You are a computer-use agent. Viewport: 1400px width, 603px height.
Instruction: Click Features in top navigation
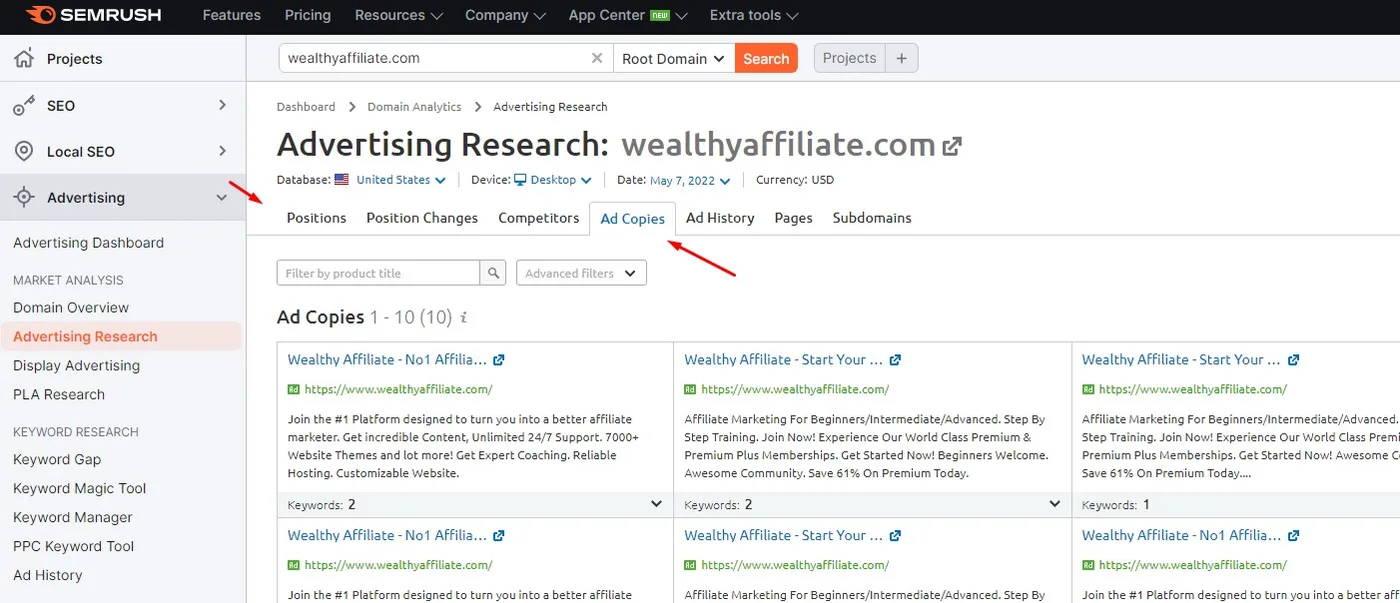pyautogui.click(x=231, y=15)
